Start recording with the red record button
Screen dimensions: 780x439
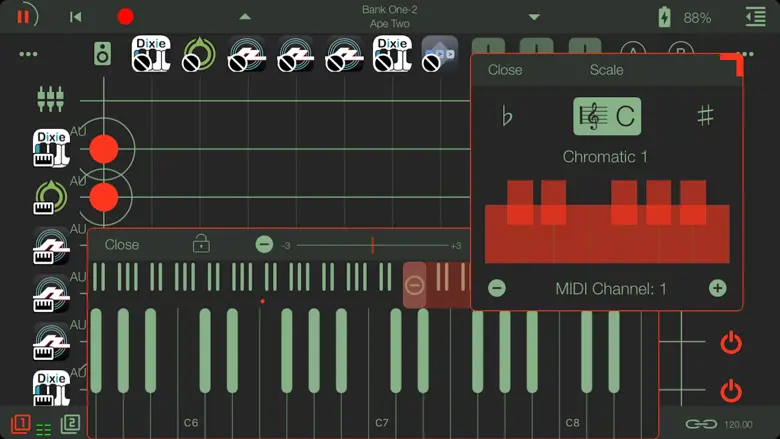pyautogui.click(x=125, y=17)
